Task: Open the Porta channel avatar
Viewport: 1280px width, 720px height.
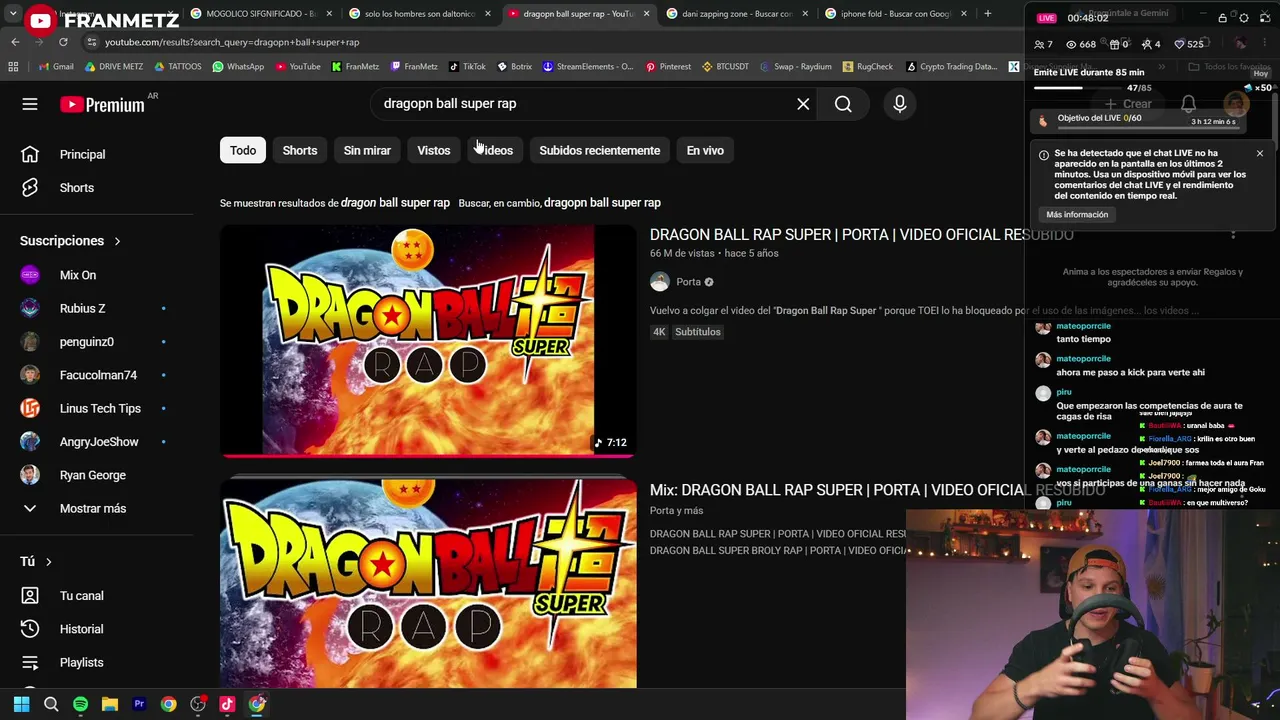Action: click(659, 282)
